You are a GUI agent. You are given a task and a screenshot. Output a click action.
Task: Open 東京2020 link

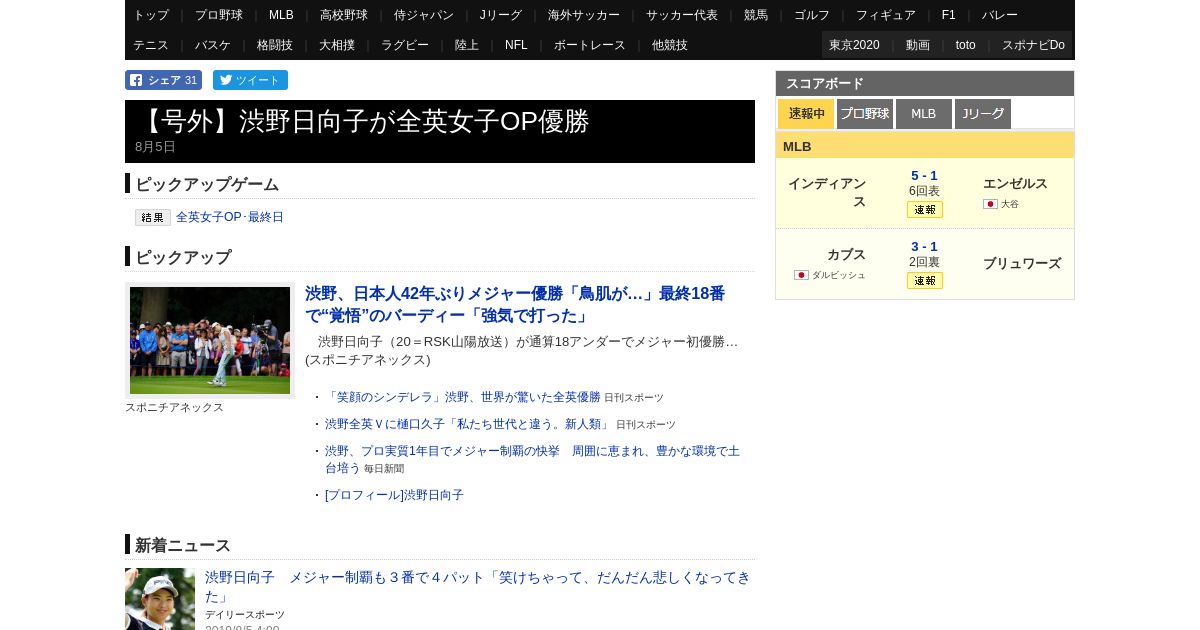point(854,45)
